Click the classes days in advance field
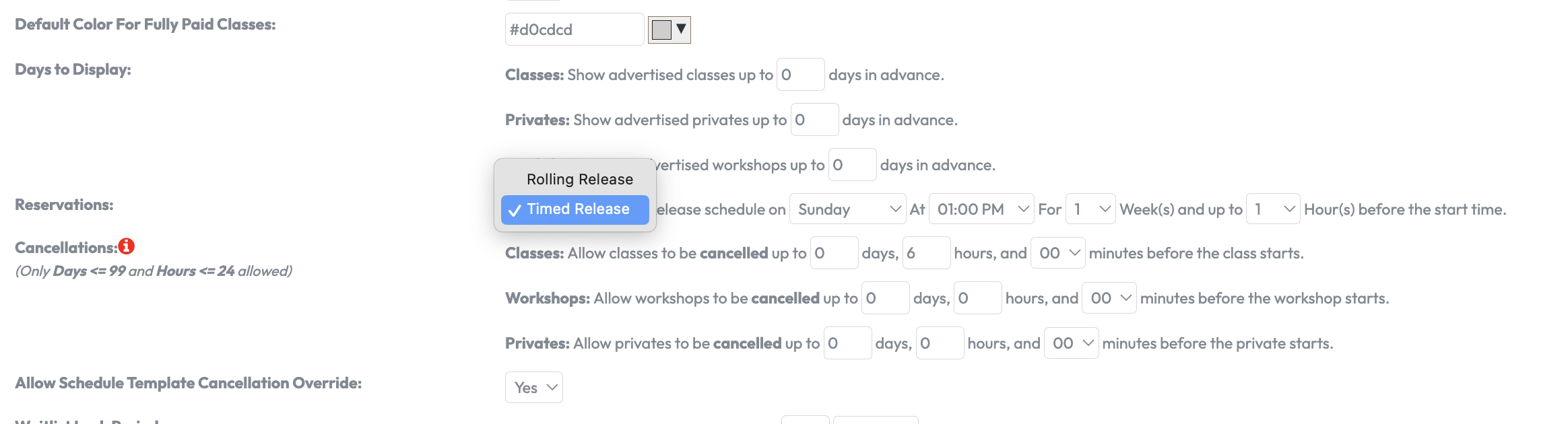Screen dimensions: 1568x424 pos(800,75)
